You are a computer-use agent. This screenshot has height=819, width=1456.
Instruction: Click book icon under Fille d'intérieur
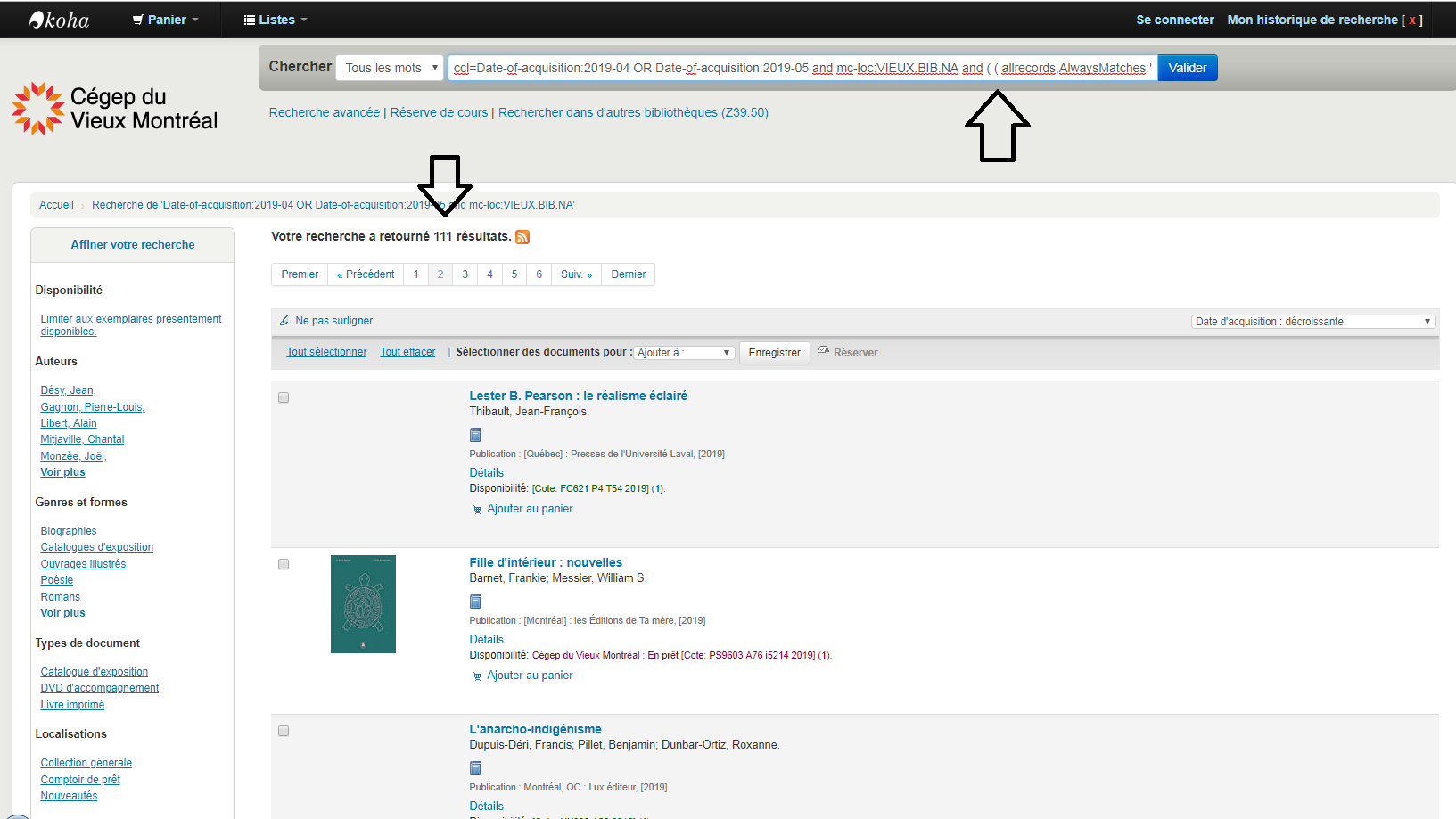coord(475,602)
